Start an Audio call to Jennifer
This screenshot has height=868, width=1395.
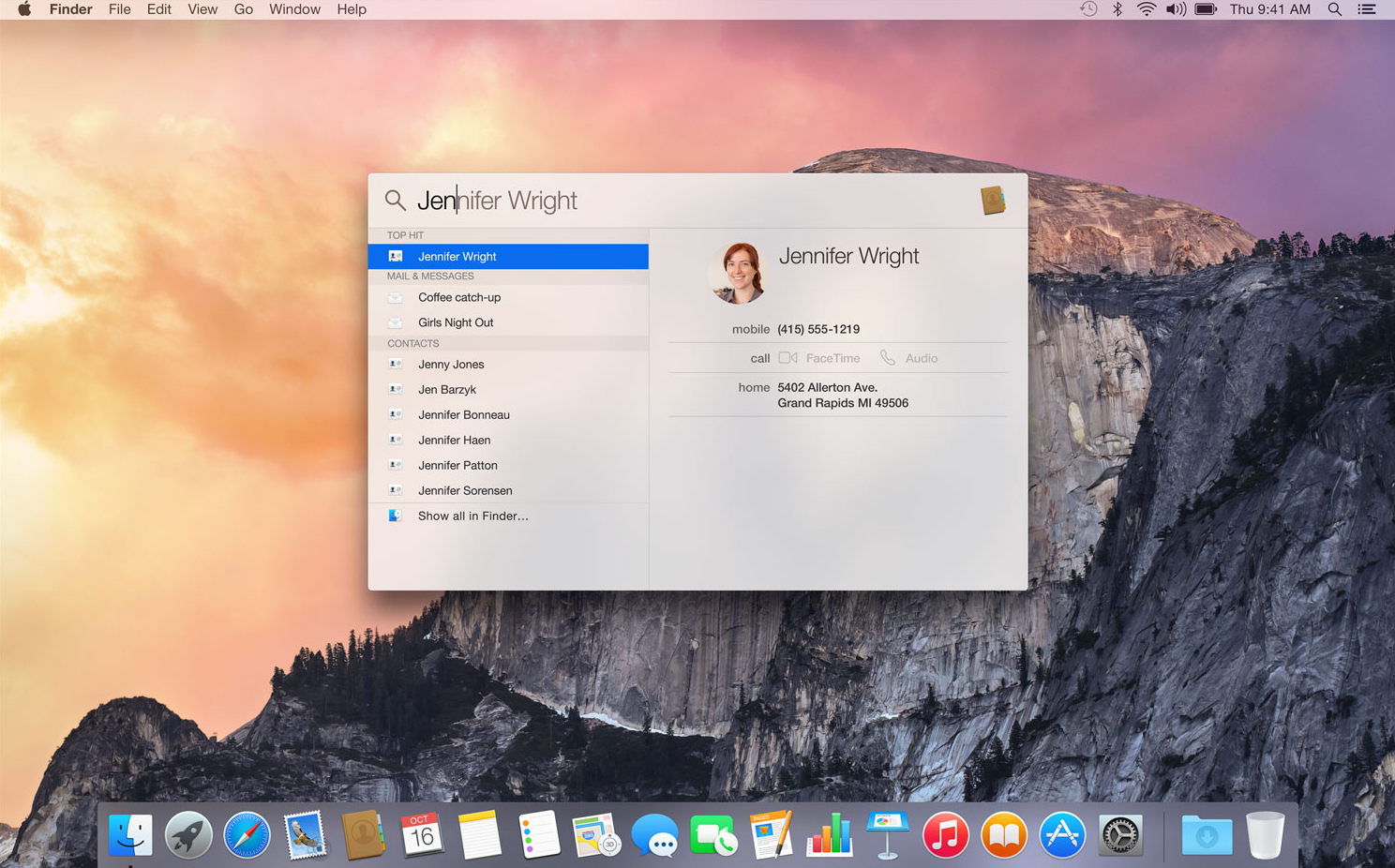point(908,358)
